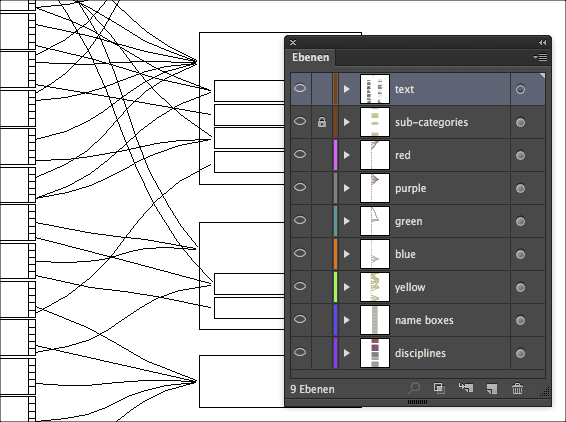Click the target circle of the text layer
Image resolution: width=566 pixels, height=422 pixels.
520,89
